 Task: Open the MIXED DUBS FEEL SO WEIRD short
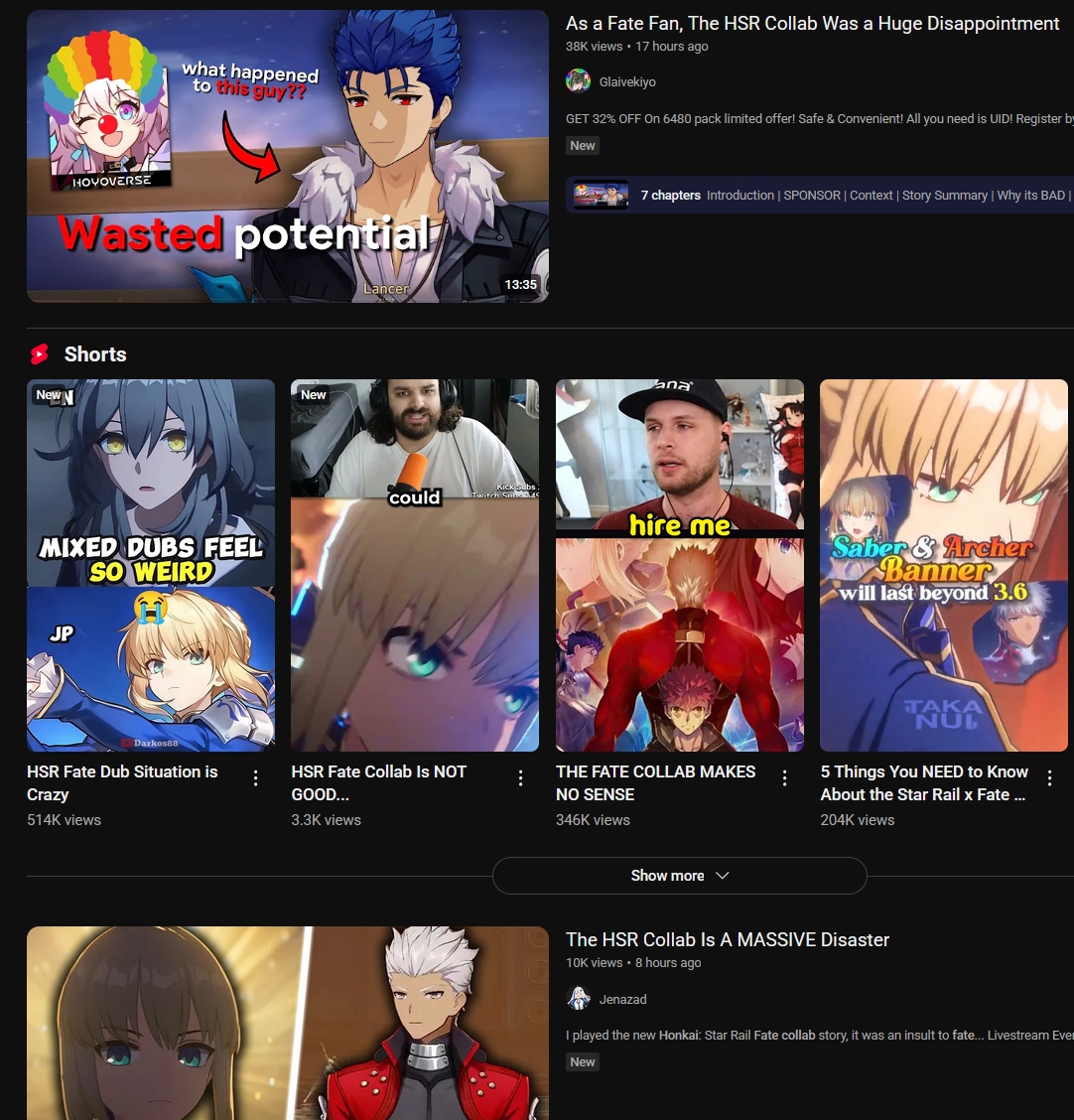[x=151, y=565]
